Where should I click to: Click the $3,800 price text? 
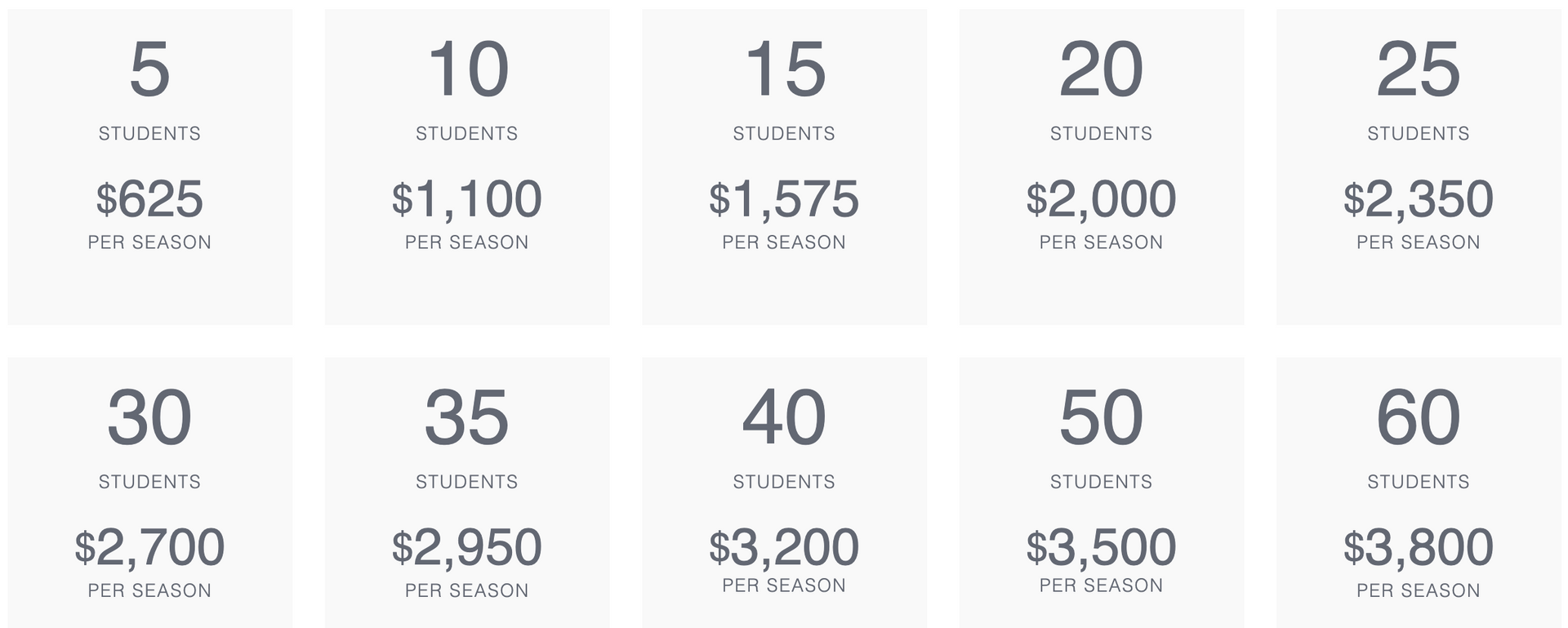[x=1419, y=547]
